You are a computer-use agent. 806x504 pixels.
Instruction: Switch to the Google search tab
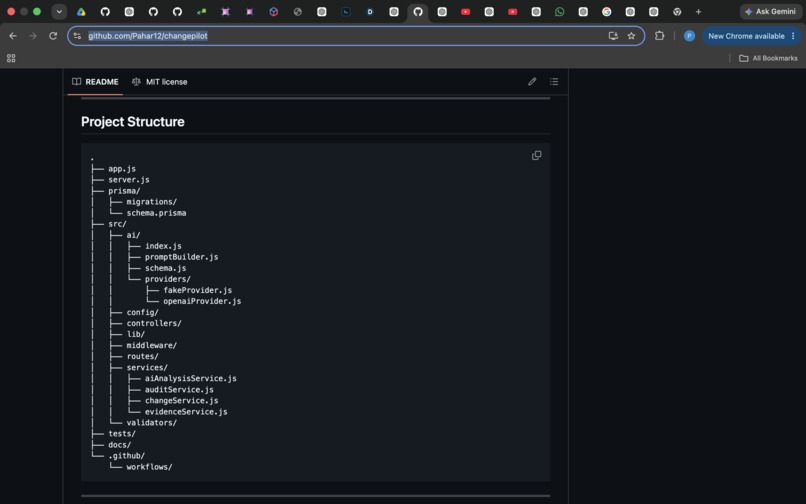click(607, 11)
